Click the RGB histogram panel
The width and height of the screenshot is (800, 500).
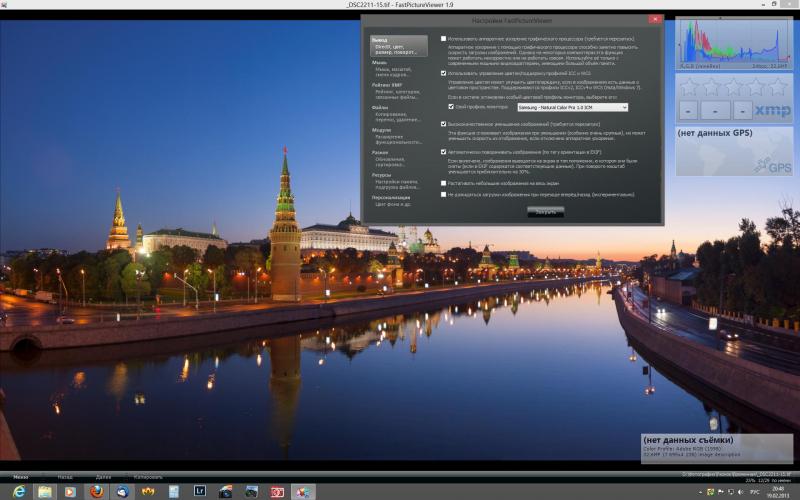734,43
